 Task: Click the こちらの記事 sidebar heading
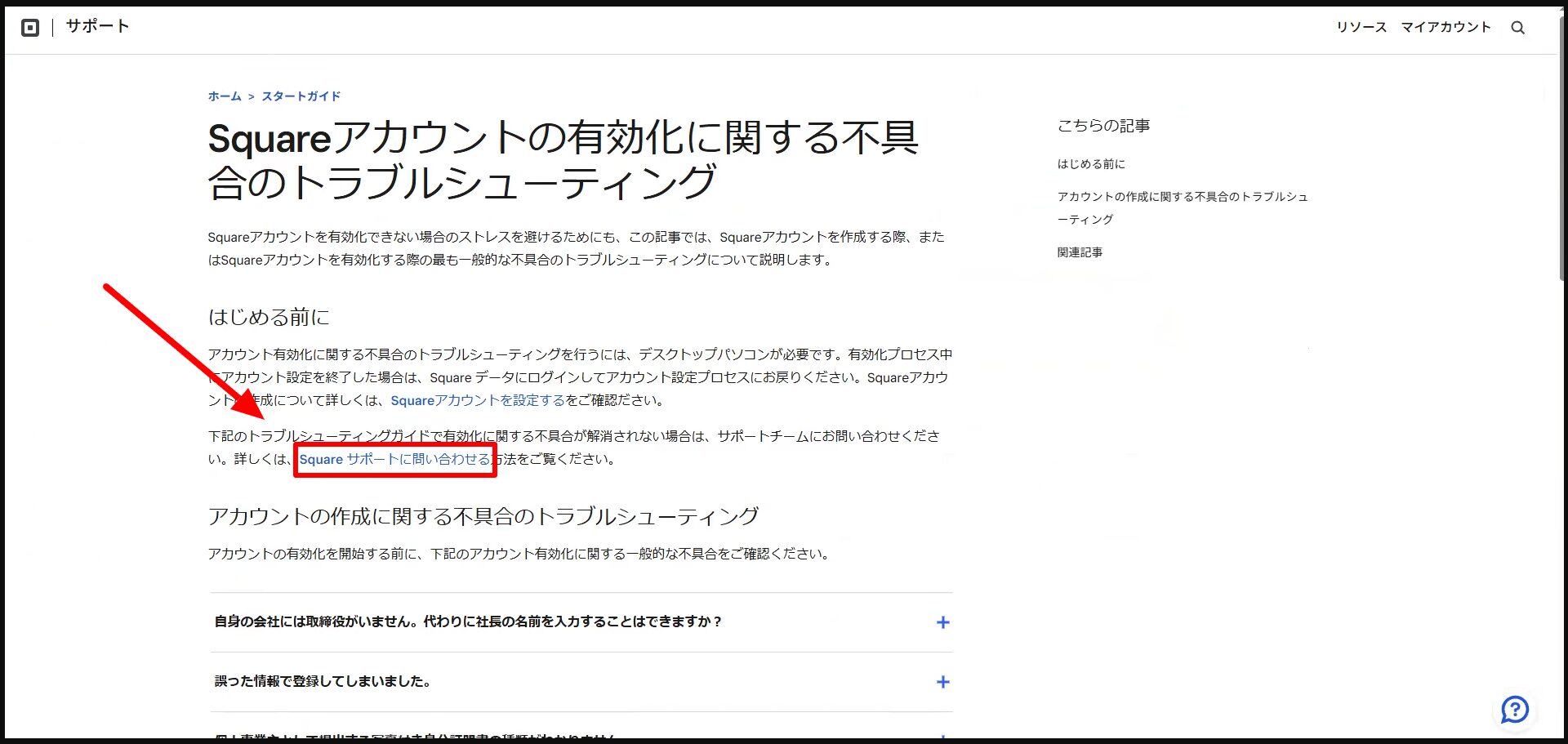coord(1103,126)
